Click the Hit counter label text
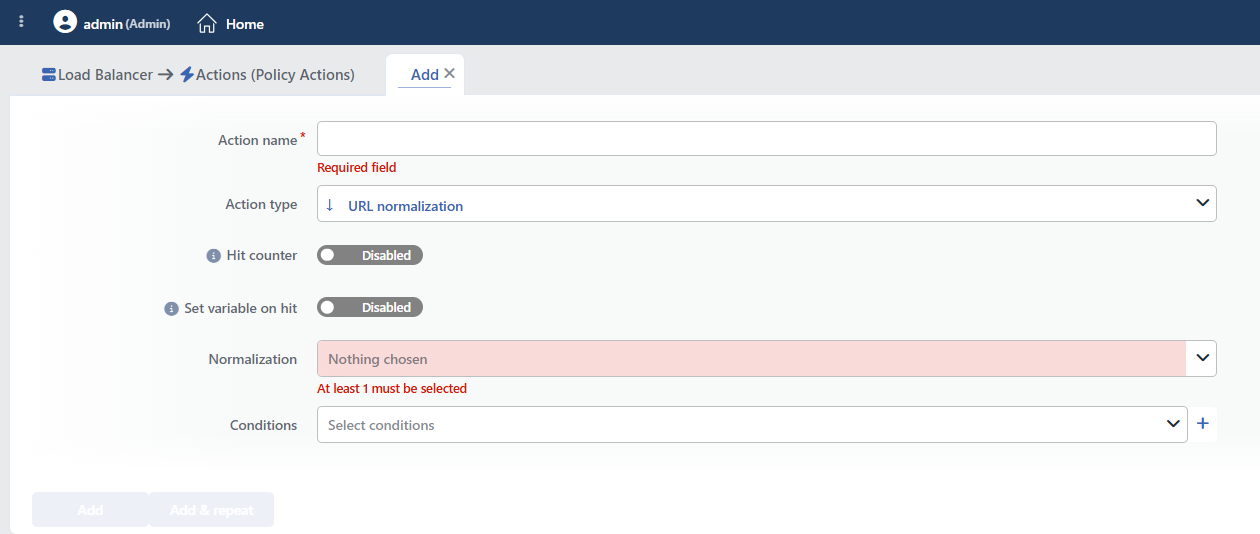This screenshot has height=534, width=1260. 262,255
